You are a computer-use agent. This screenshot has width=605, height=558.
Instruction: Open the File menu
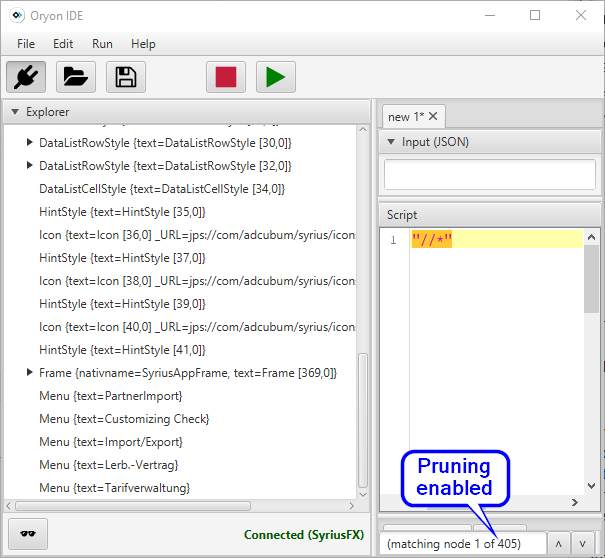click(x=26, y=44)
